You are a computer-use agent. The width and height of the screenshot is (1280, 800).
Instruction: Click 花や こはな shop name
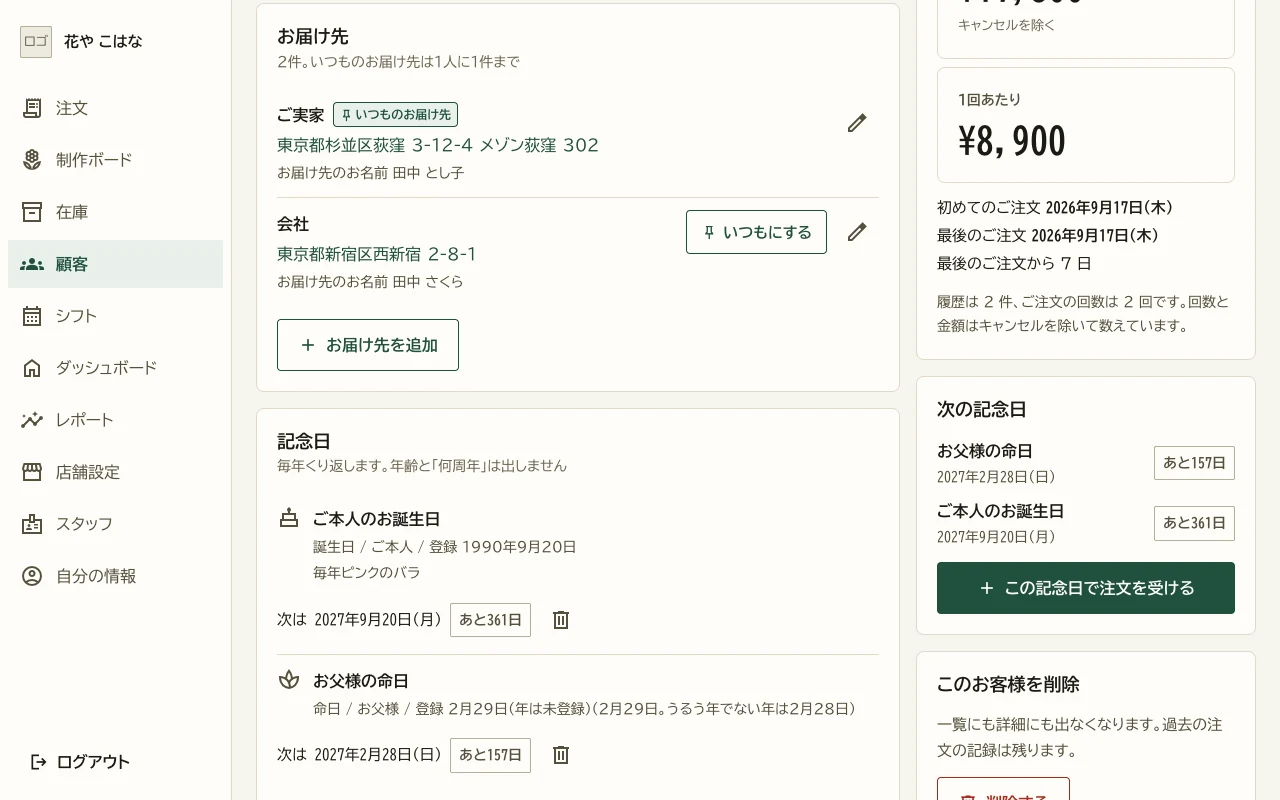(103, 42)
